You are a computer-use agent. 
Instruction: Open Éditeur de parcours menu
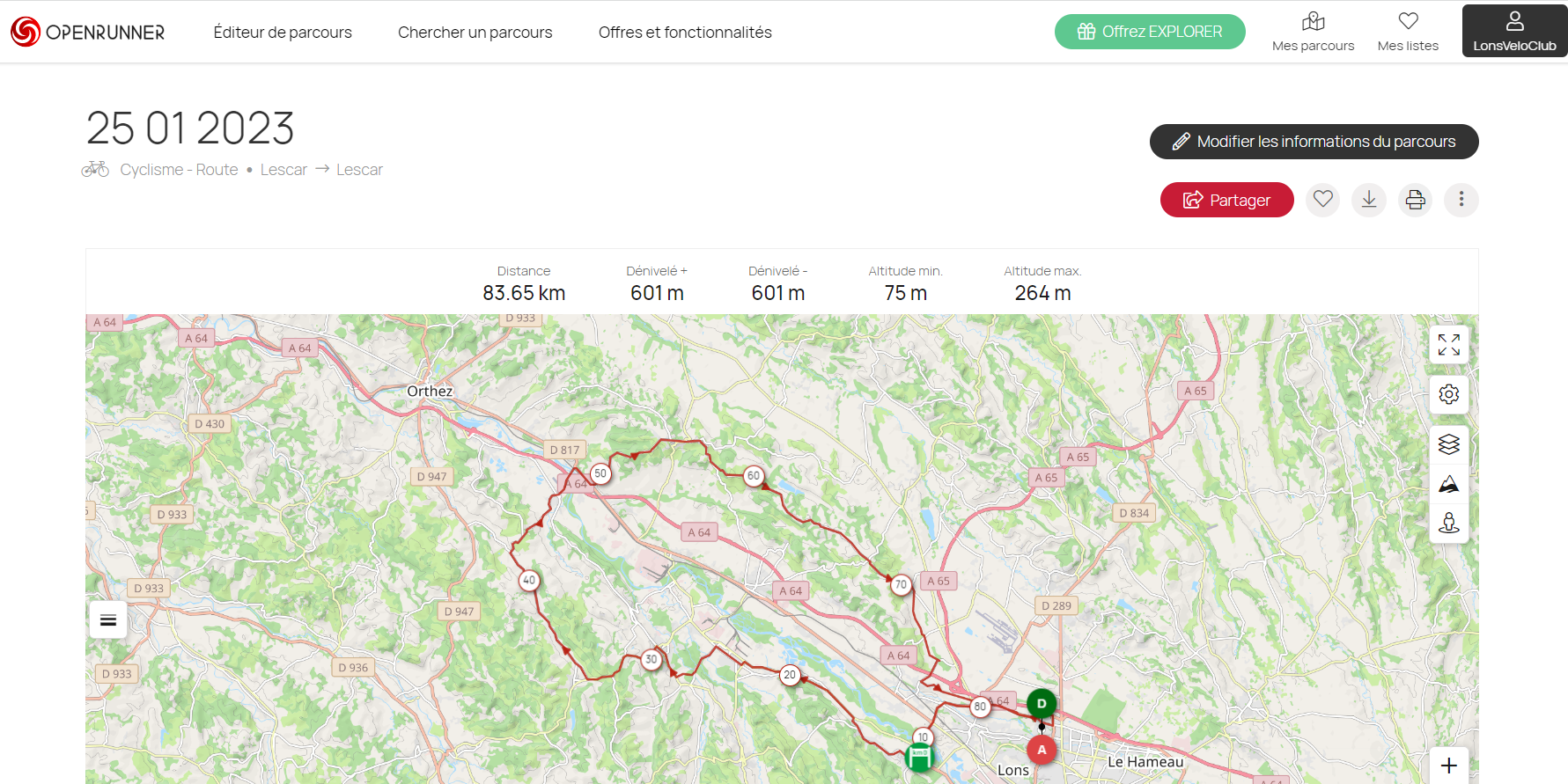283,33
